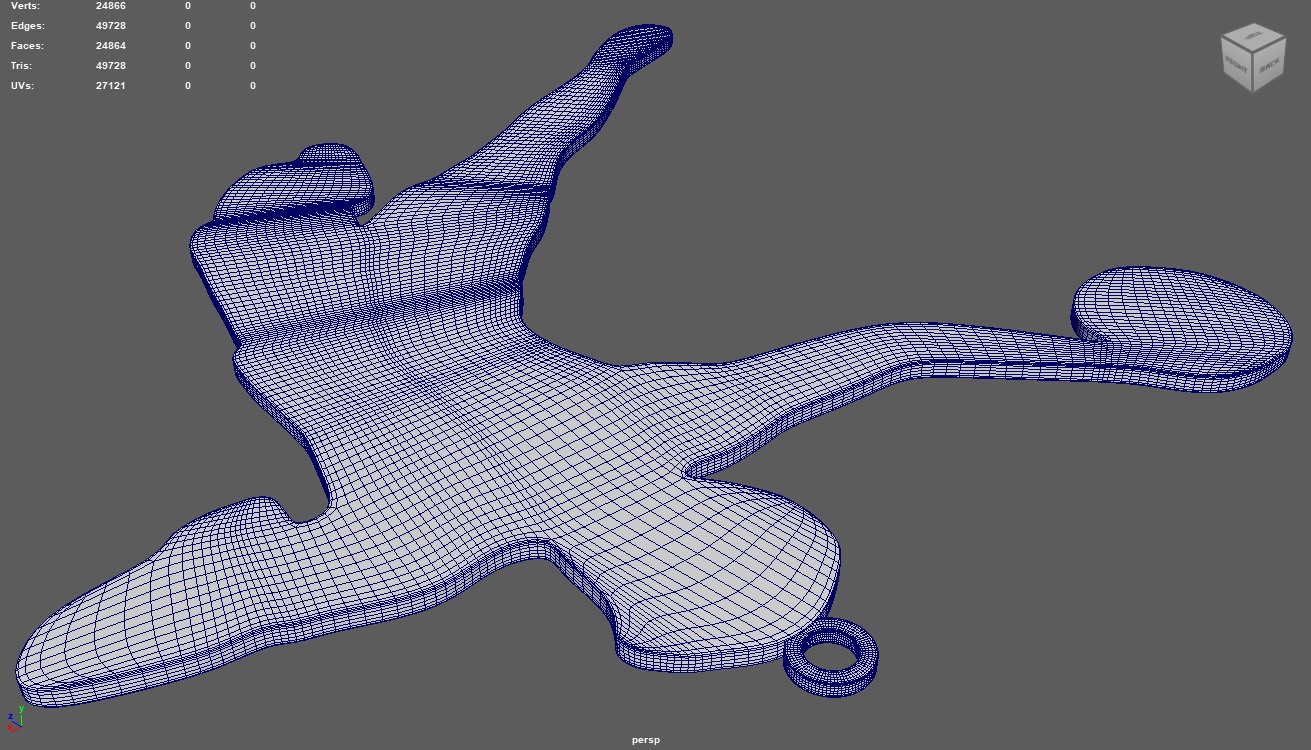This screenshot has width=1311, height=750.
Task: Click the UV count value 27121
Action: [x=111, y=86]
